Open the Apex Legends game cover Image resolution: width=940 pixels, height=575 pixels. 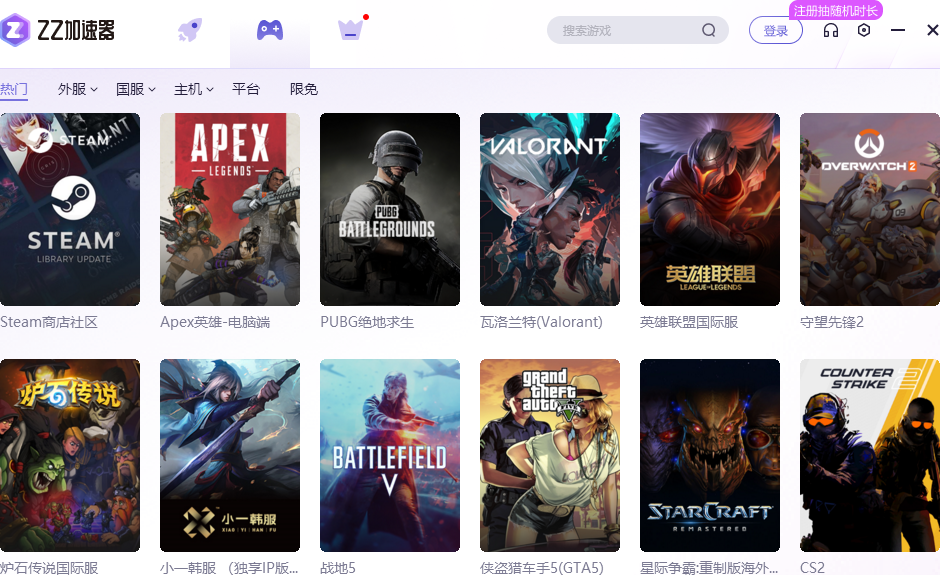pyautogui.click(x=230, y=209)
